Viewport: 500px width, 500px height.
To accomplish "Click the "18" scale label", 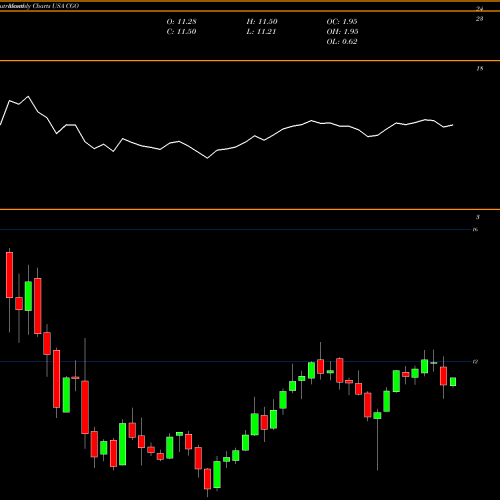I will [479, 69].
